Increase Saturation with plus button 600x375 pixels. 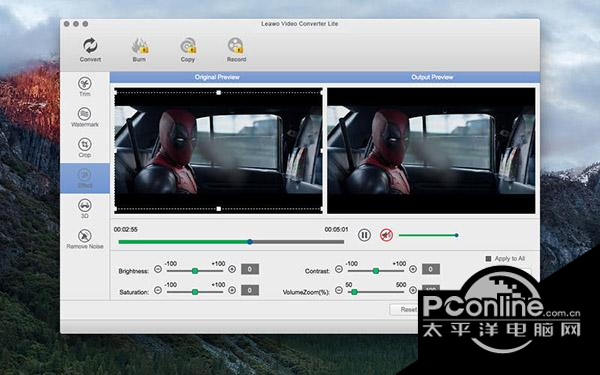click(x=232, y=290)
